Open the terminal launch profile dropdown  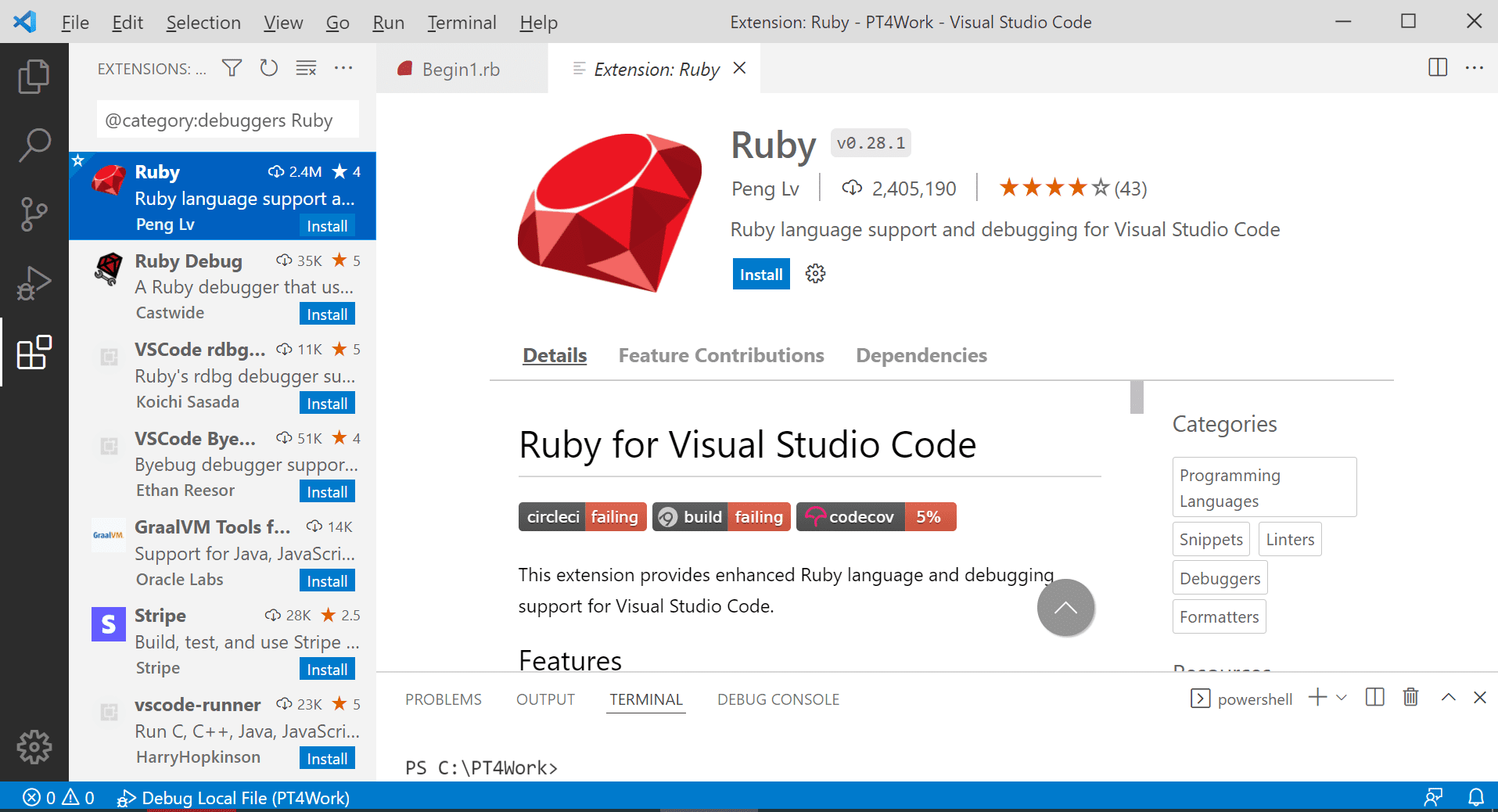(x=1342, y=697)
